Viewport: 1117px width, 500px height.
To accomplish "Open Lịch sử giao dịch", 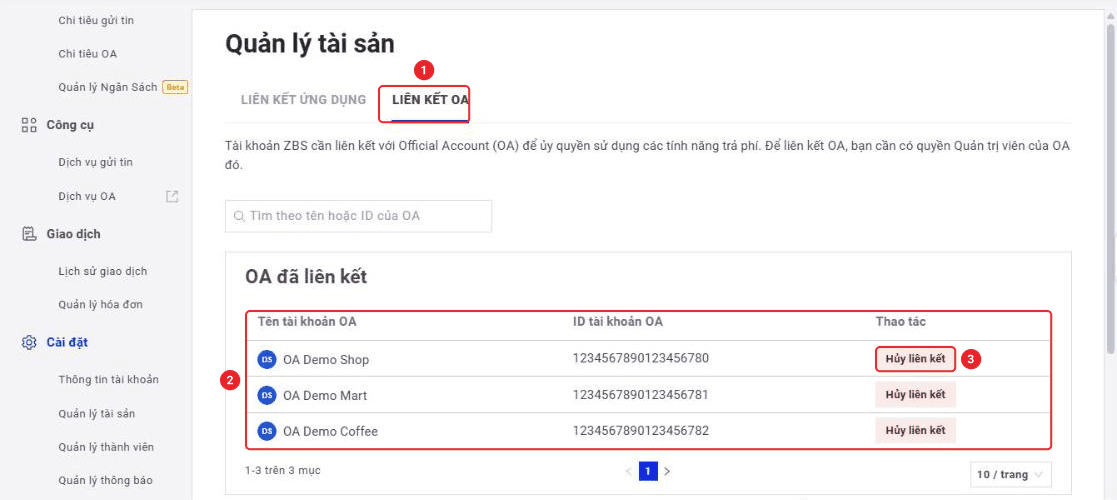I will 103,271.
